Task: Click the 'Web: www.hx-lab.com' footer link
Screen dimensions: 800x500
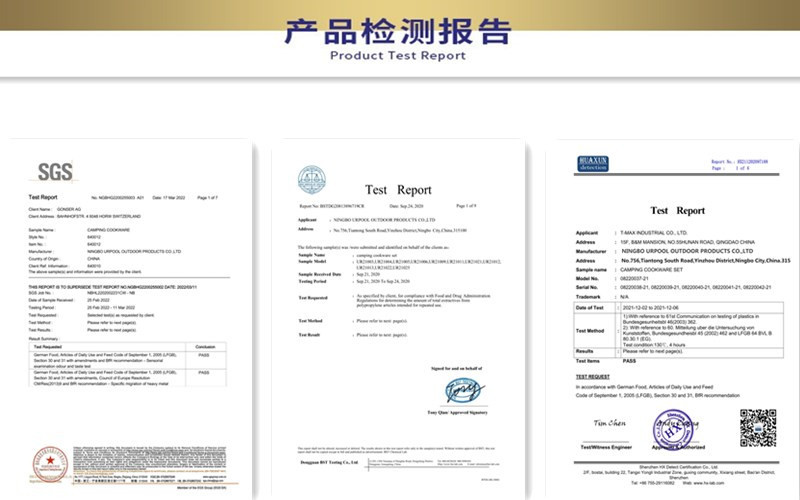Action: click(704, 483)
